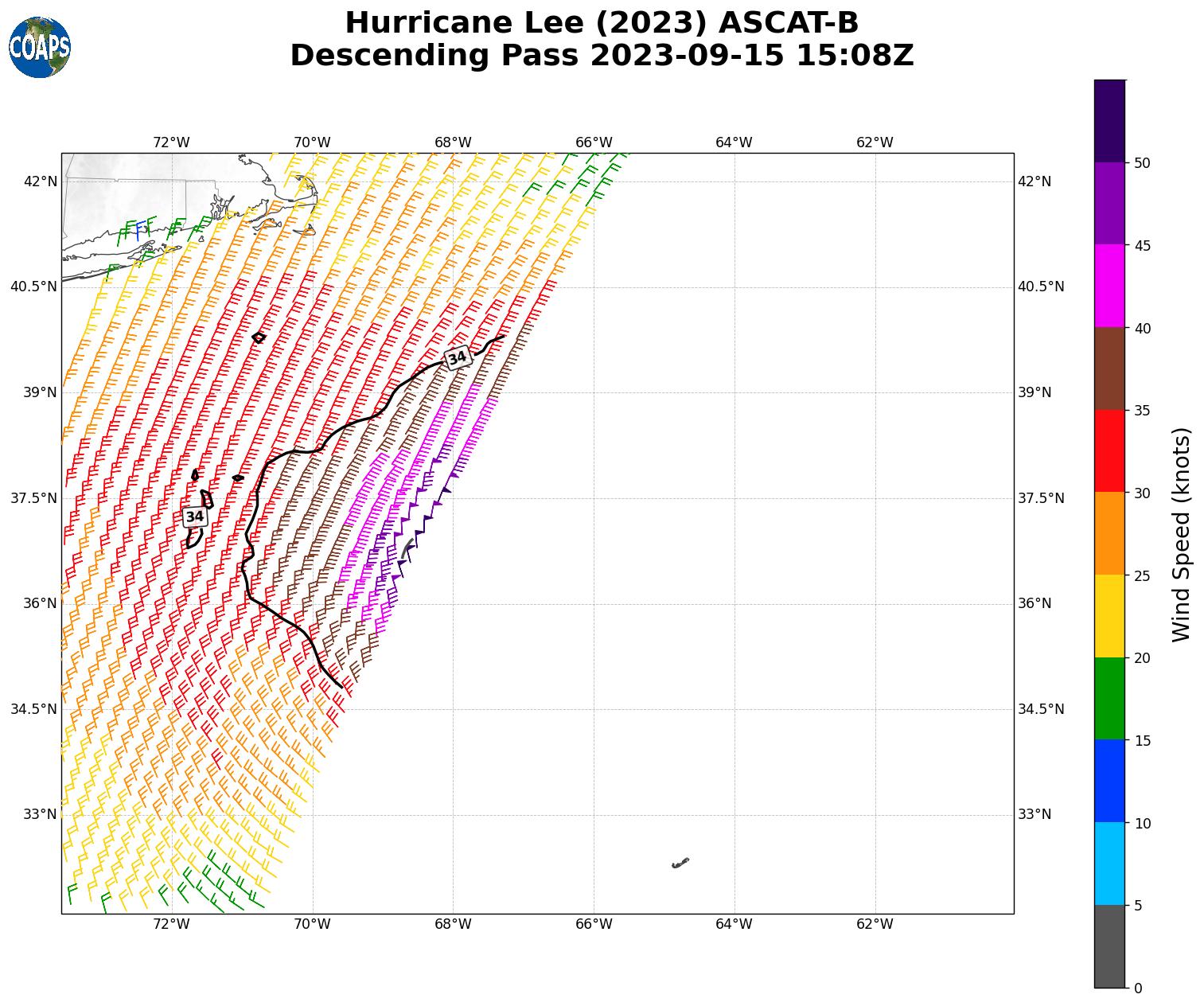Click the blue 10–15 knot colorbar segment
The image size is (1204, 1006).
coord(1109,781)
